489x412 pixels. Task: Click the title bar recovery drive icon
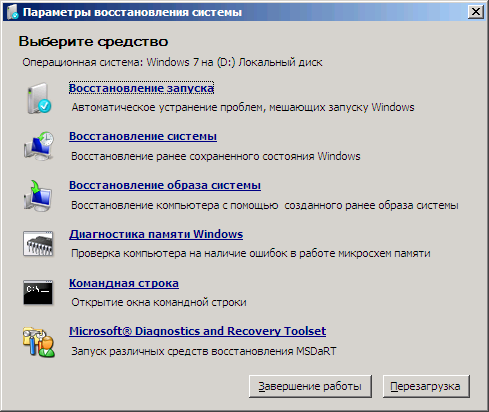(x=13, y=12)
